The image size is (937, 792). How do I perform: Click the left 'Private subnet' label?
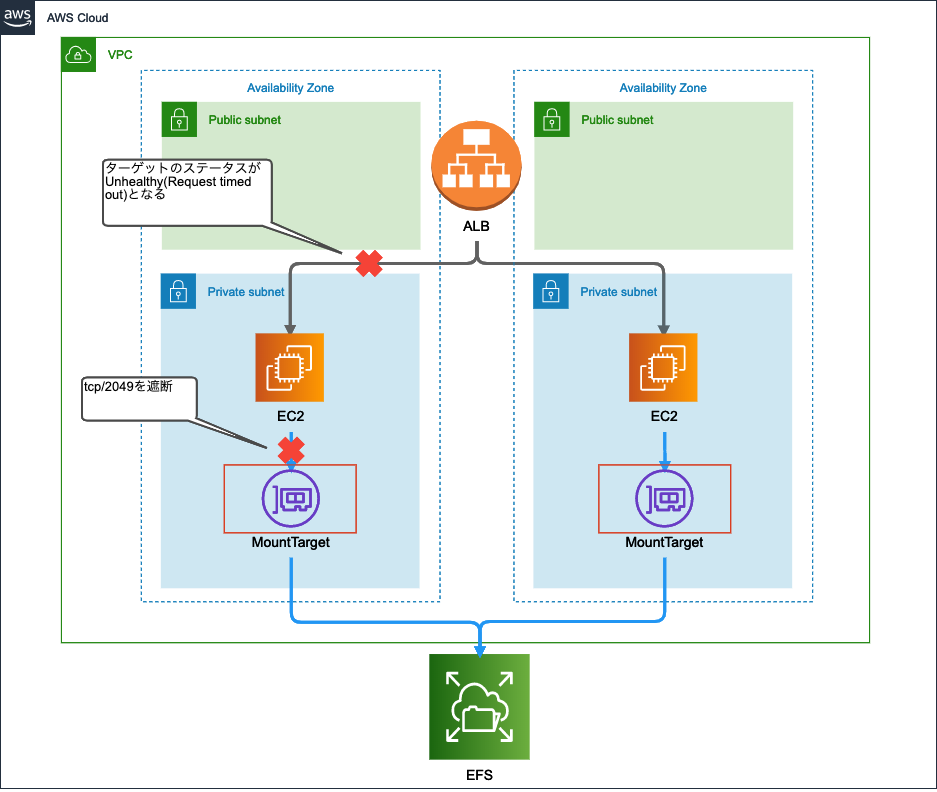(246, 292)
